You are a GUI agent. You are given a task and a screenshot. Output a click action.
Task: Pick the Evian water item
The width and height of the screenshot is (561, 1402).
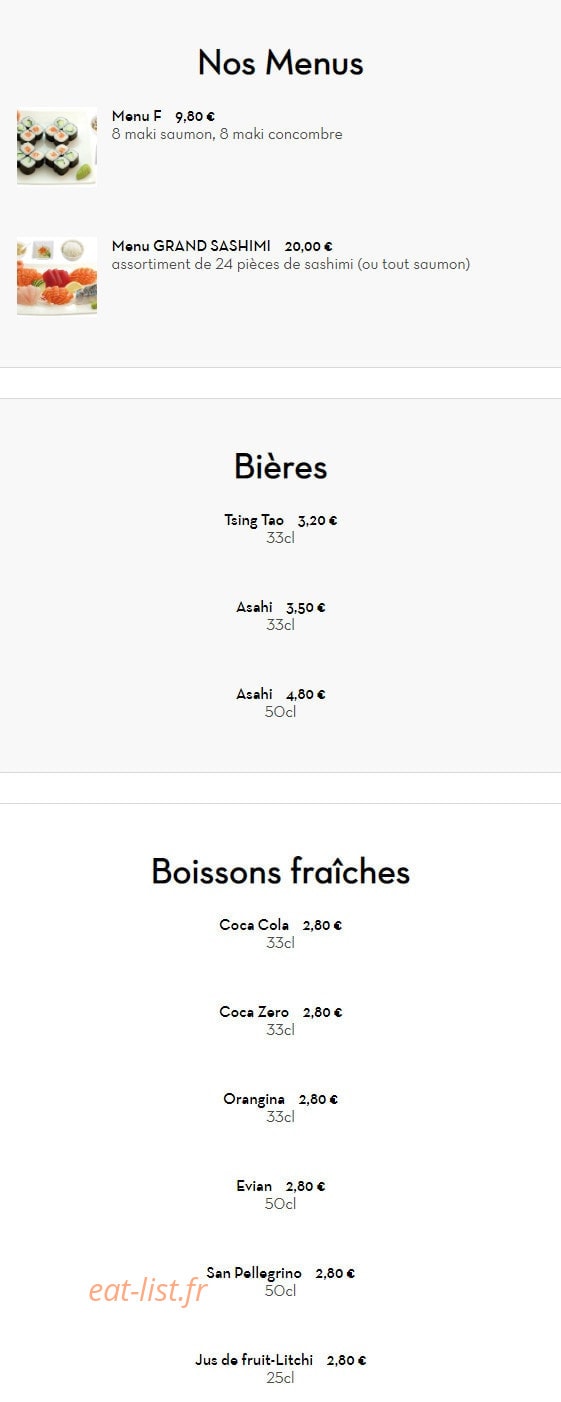pos(280,1195)
